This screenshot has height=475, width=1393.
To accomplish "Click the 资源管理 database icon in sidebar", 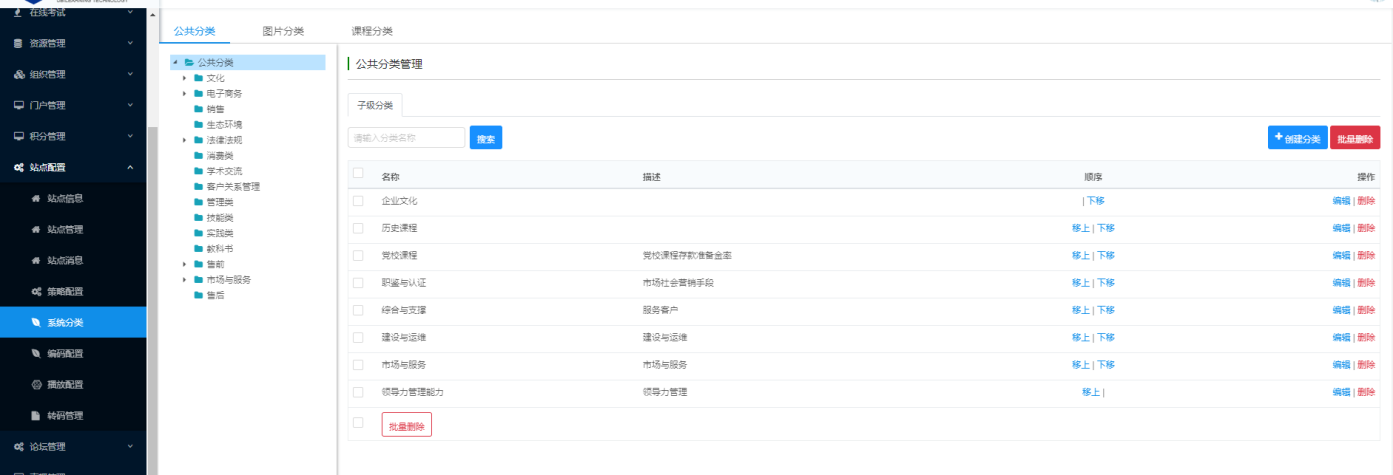I will pos(18,43).
